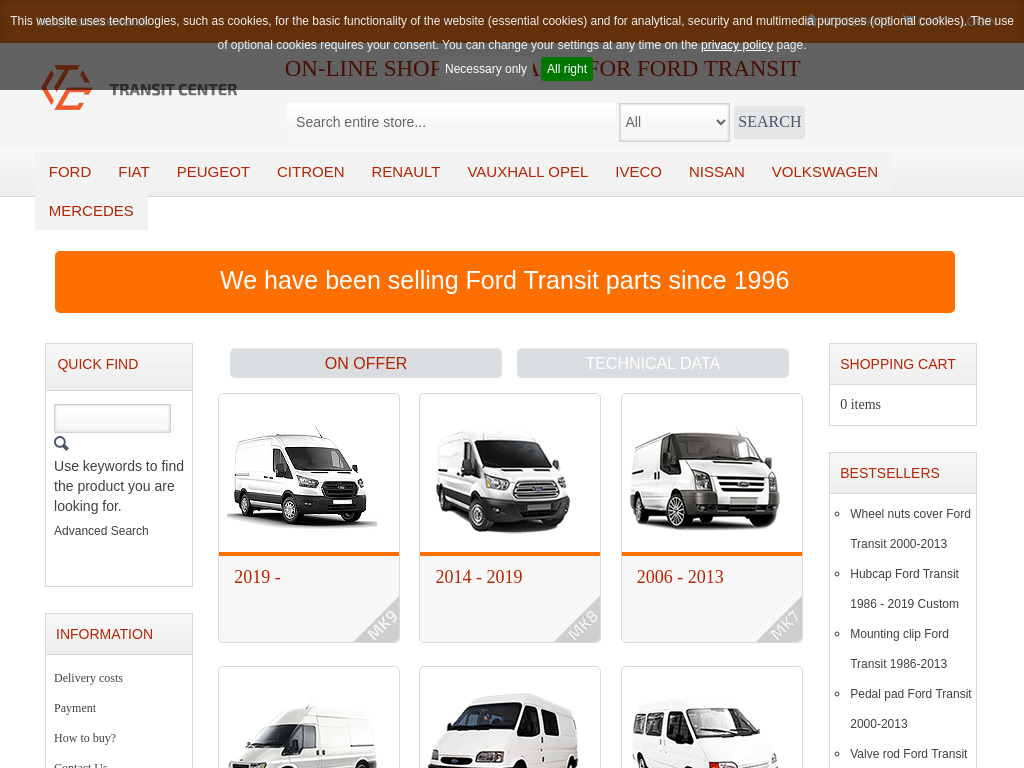This screenshot has height=768, width=1024.
Task: Switch to the TECHNICAL DATA tab
Action: (x=652, y=363)
